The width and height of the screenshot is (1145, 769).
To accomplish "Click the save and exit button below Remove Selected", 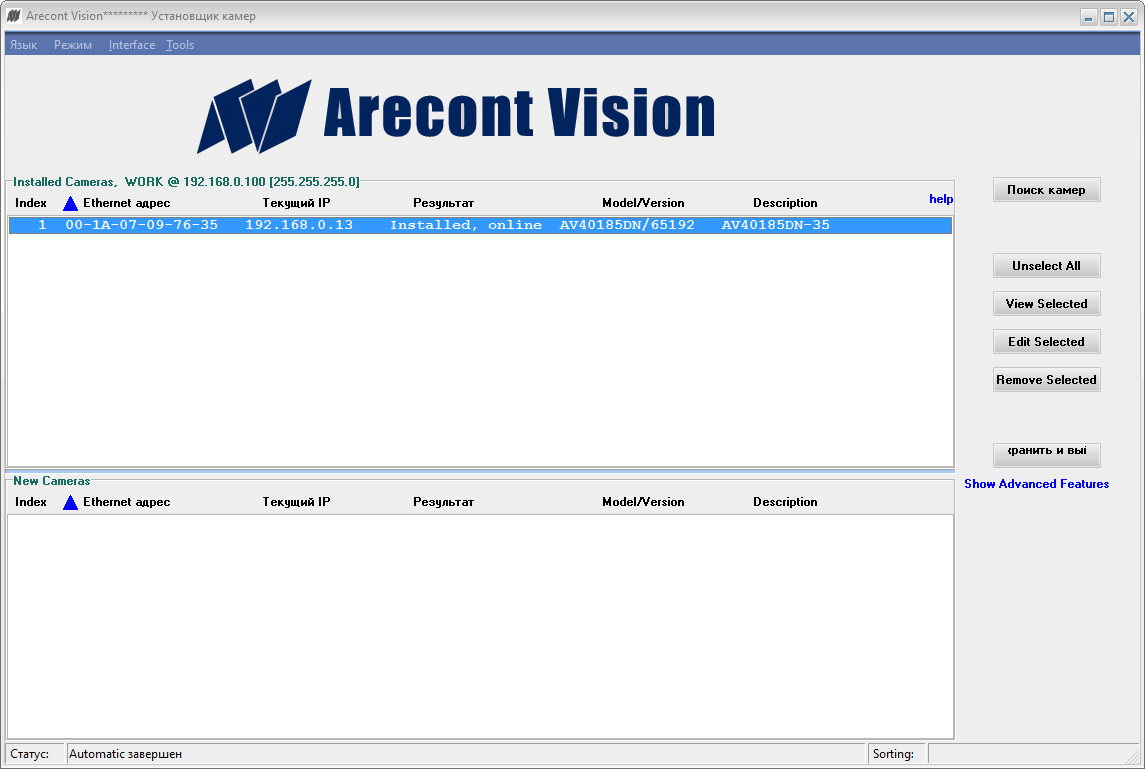I will [x=1046, y=455].
